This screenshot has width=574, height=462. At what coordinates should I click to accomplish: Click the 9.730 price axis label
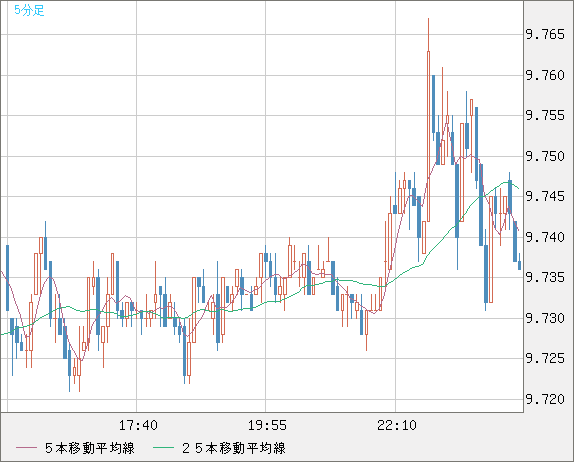(x=545, y=318)
